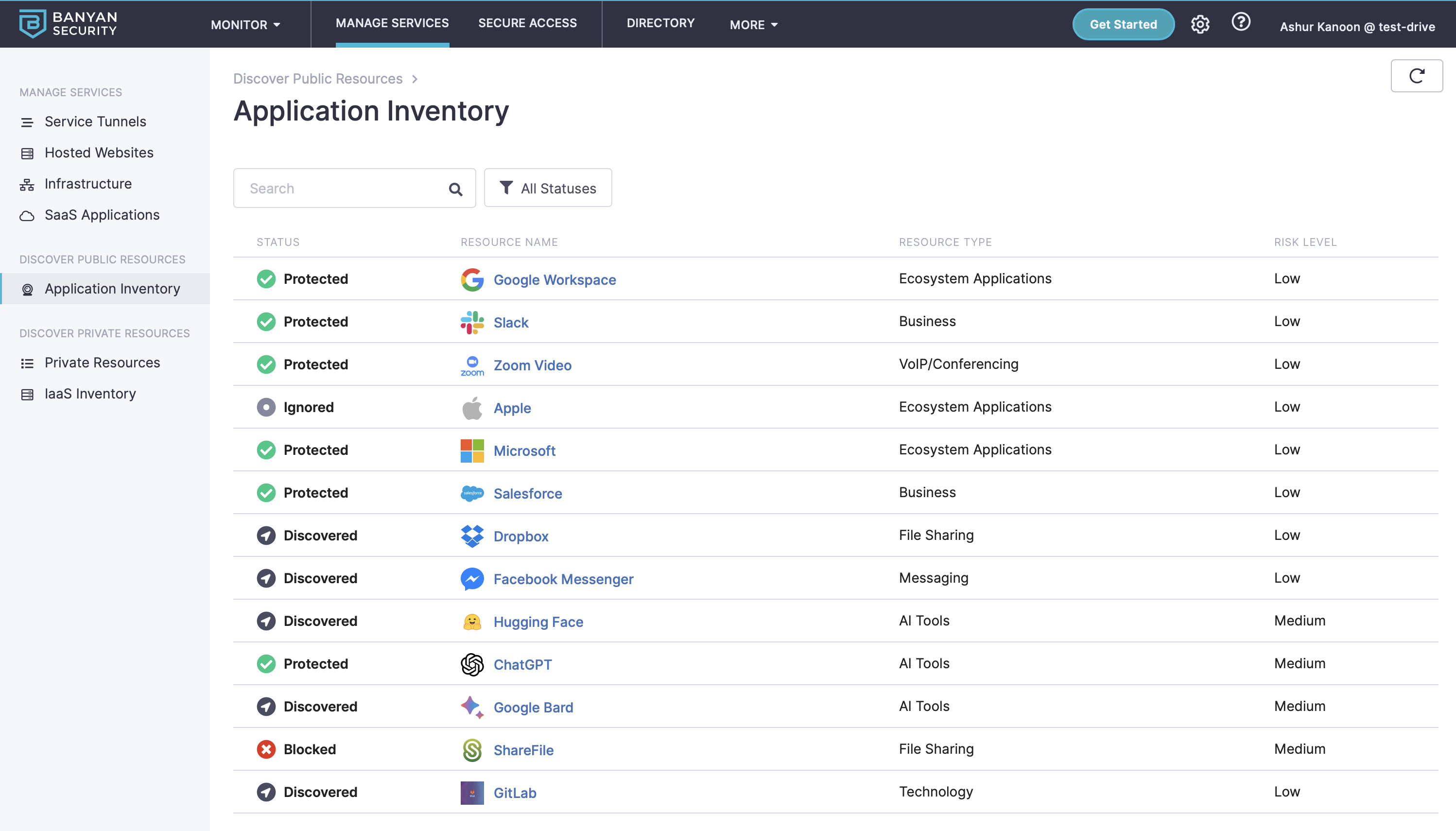Click the grey Ignored status icon for Apple

point(266,407)
